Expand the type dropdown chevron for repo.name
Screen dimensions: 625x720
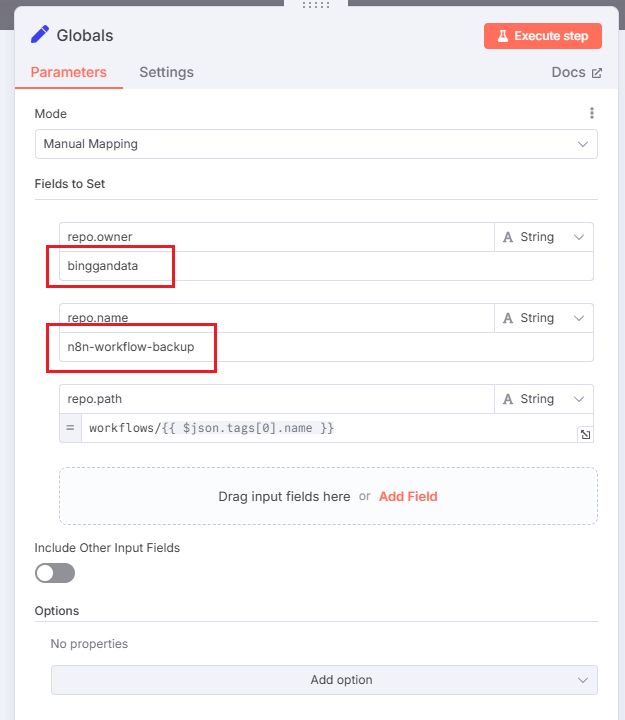[578, 318]
